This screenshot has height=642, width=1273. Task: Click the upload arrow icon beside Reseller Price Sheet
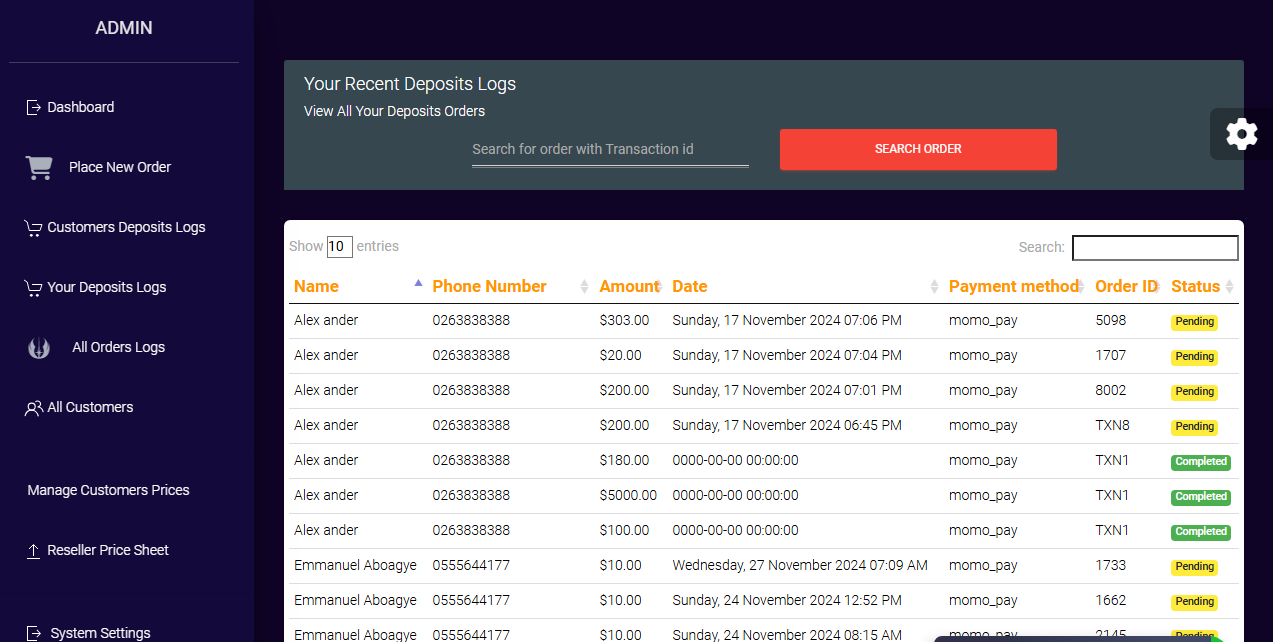click(x=34, y=551)
